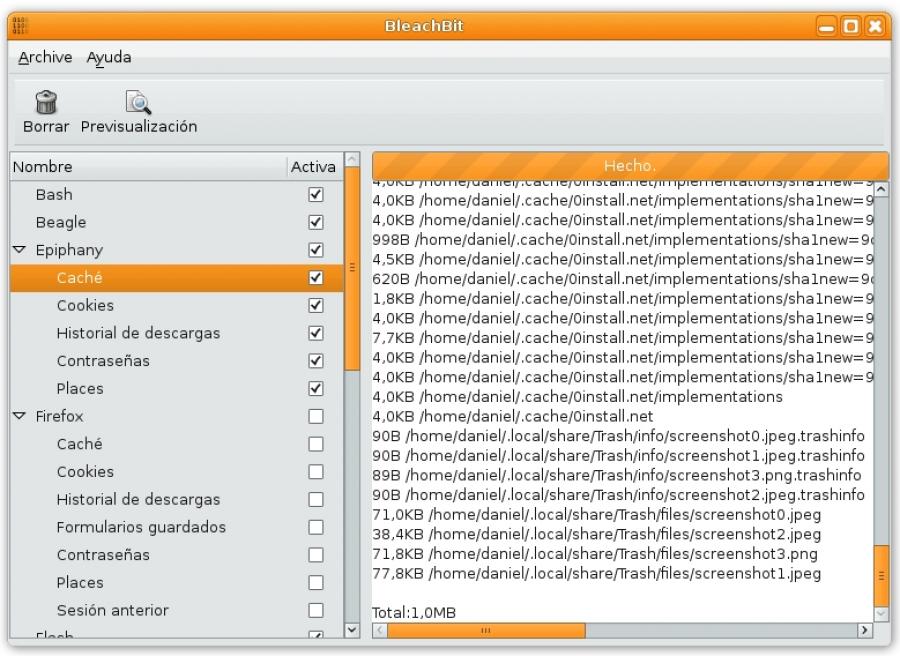Toggle the Epiphany Caché checkbox

click(316, 278)
